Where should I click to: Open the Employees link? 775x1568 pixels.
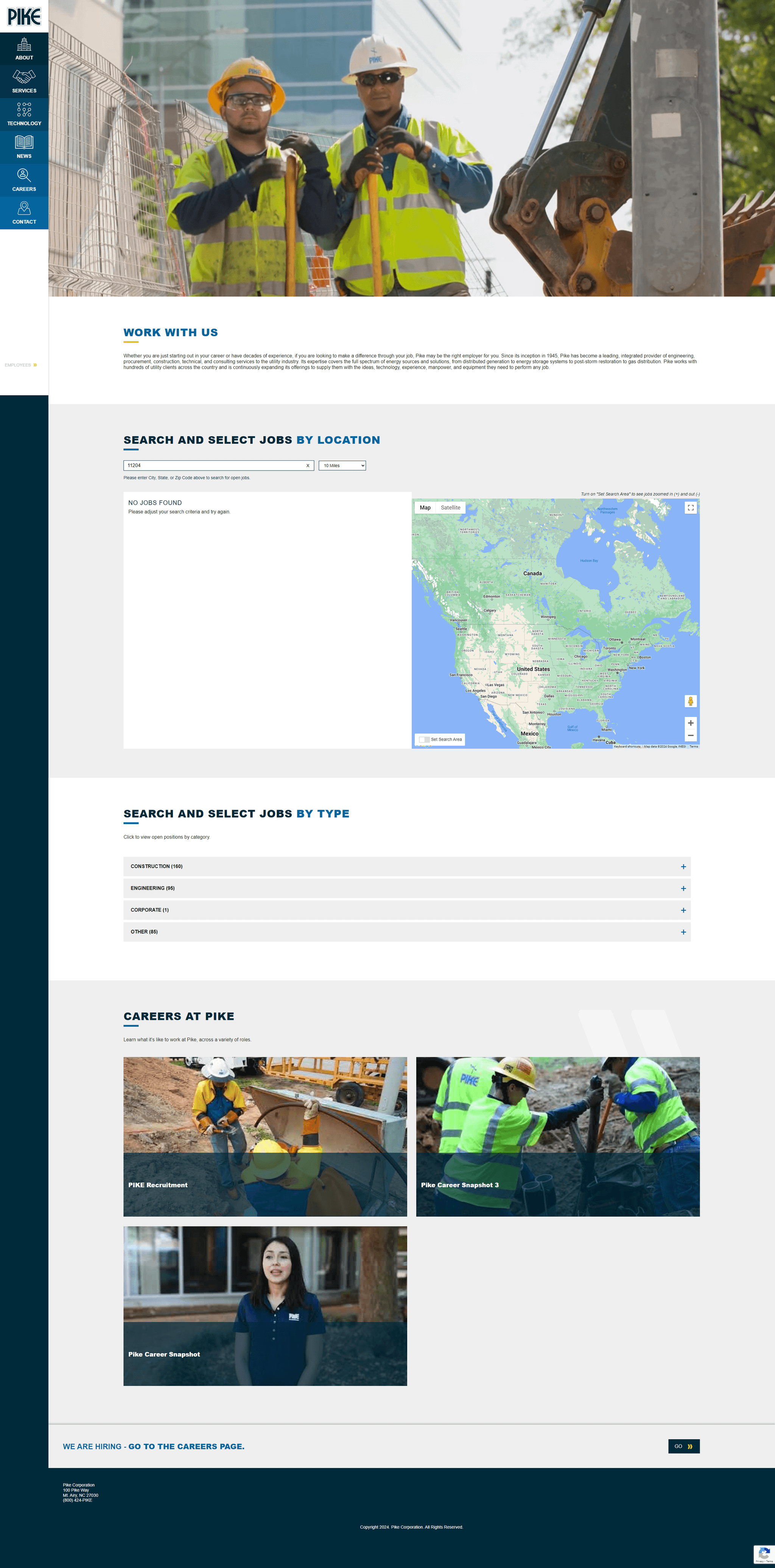[21, 365]
